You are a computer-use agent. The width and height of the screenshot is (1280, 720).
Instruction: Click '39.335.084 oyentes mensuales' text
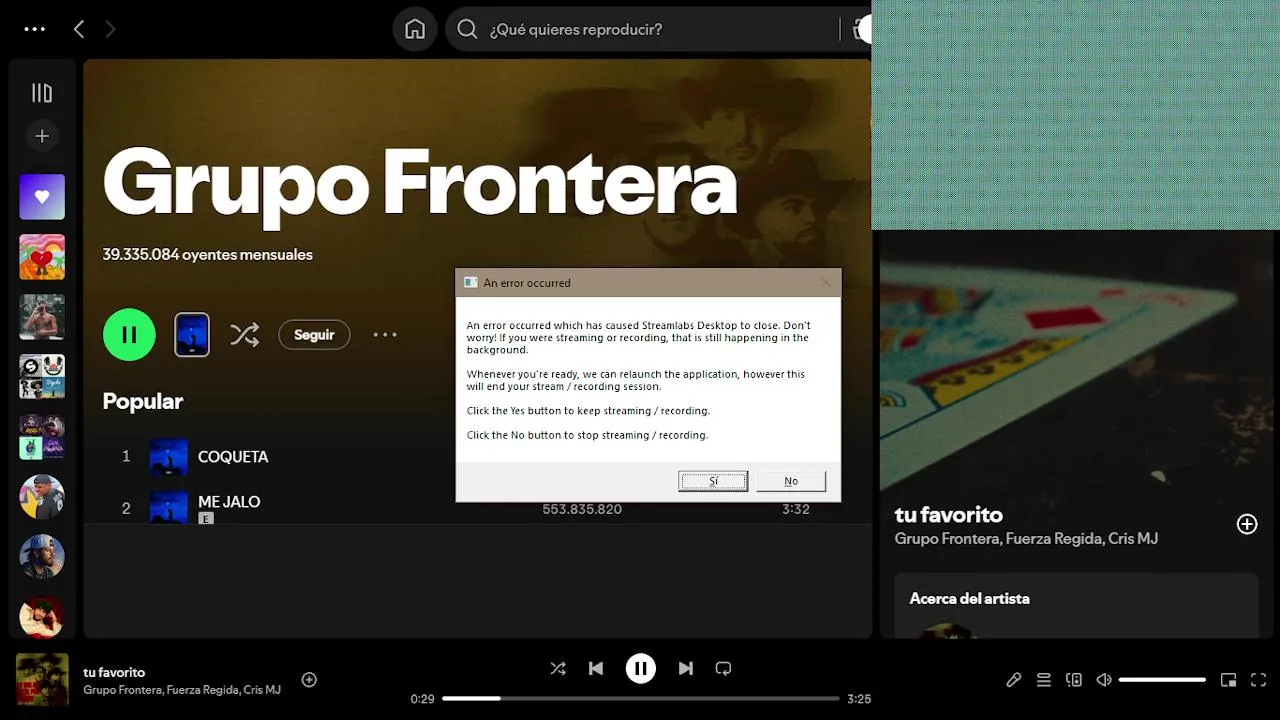pos(208,255)
